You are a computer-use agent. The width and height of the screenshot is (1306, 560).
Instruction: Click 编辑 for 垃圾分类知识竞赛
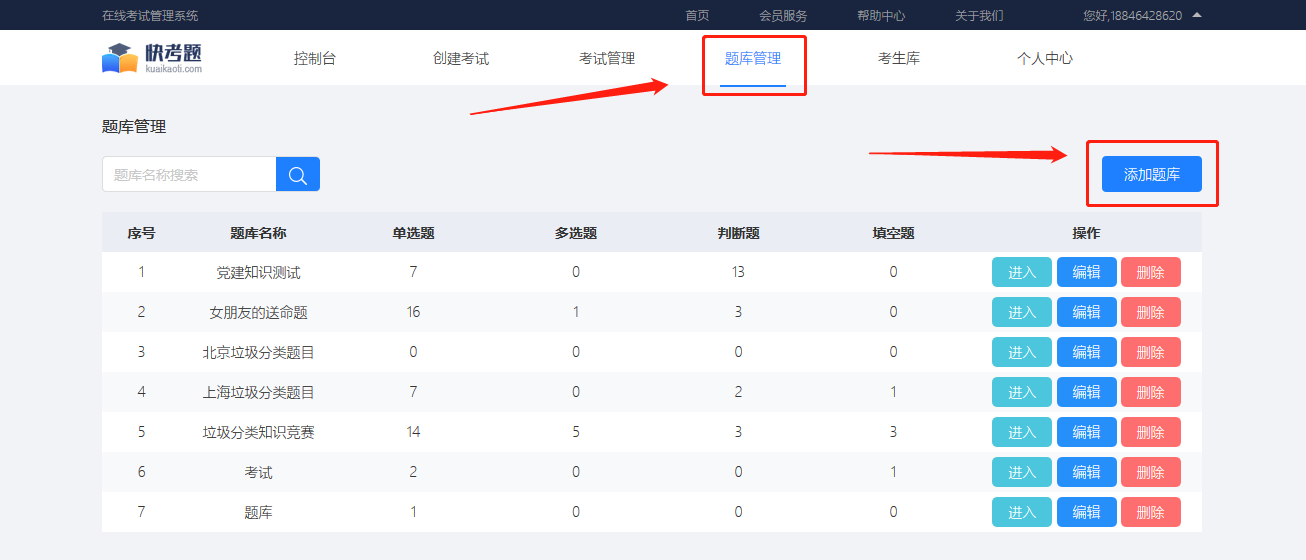pyautogui.click(x=1087, y=432)
